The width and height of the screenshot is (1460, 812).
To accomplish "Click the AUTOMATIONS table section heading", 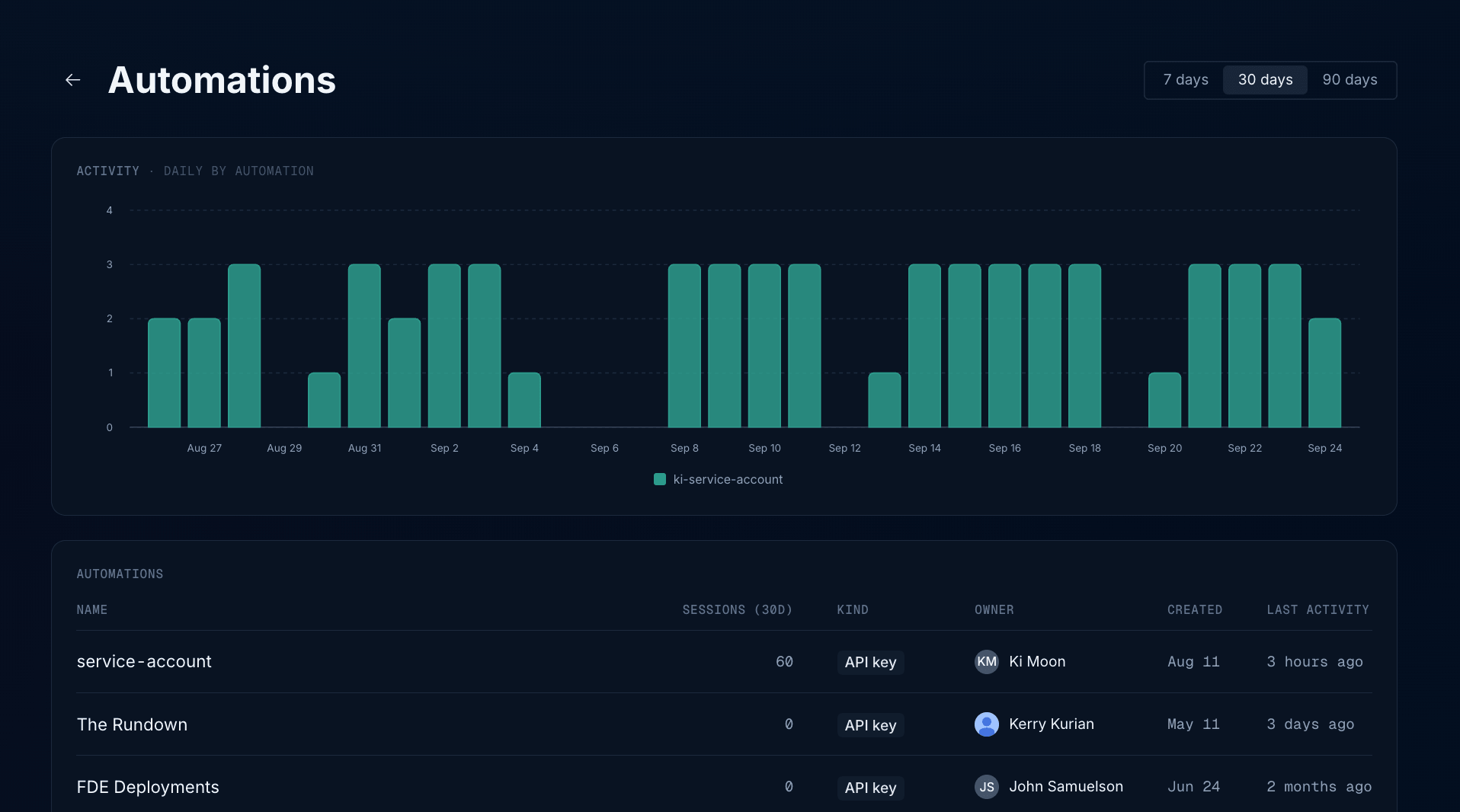I will [120, 574].
